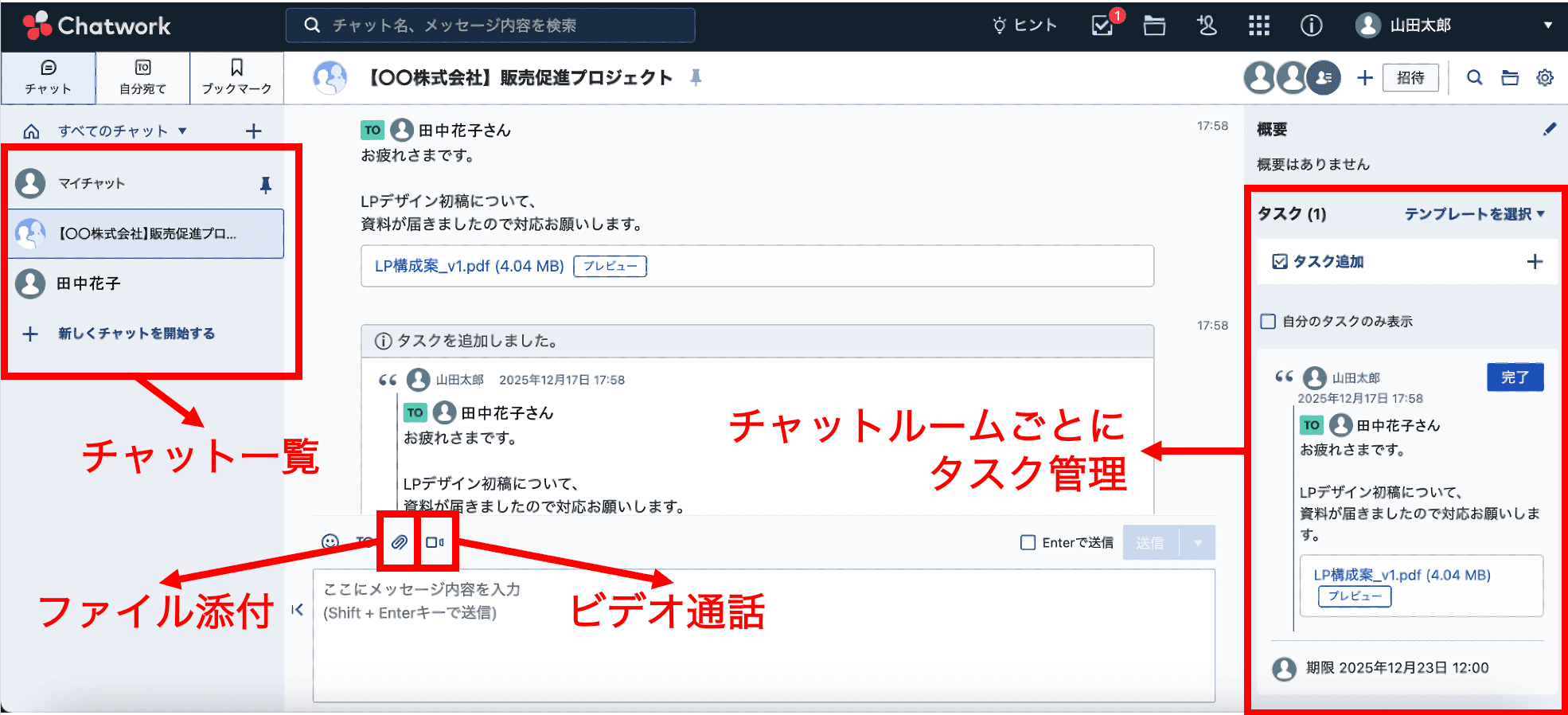Open the chat room files folder icon
Viewport: 1568px width, 715px height.
pos(1510,77)
